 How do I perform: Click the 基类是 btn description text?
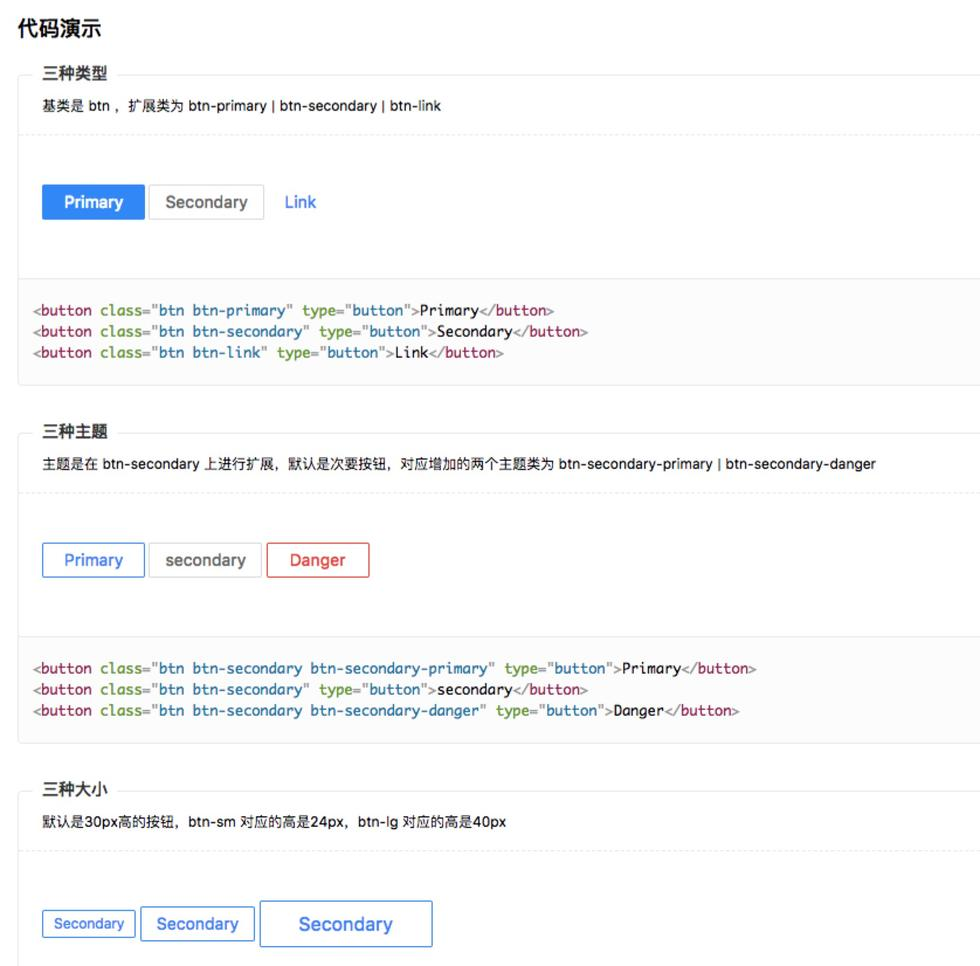(x=241, y=106)
